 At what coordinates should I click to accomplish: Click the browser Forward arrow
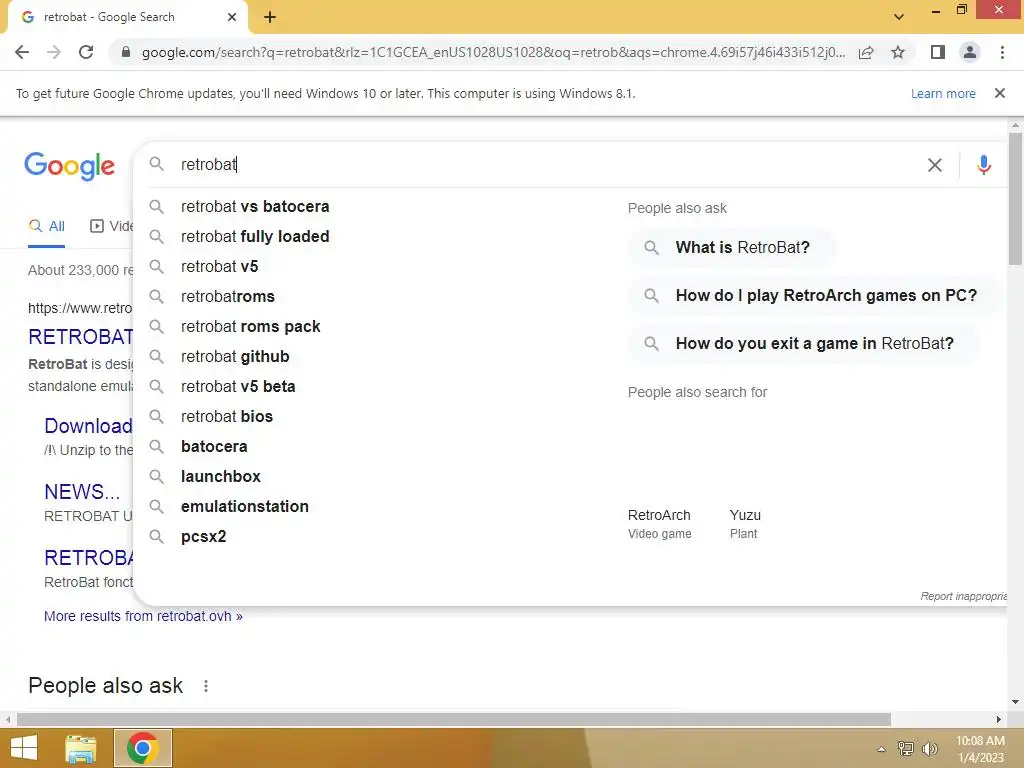pos(54,52)
